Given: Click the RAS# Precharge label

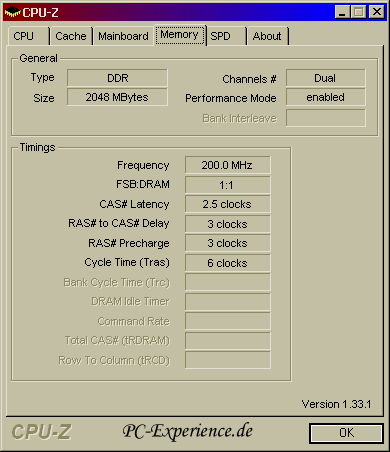Looking at the screenshot, I should [129, 243].
